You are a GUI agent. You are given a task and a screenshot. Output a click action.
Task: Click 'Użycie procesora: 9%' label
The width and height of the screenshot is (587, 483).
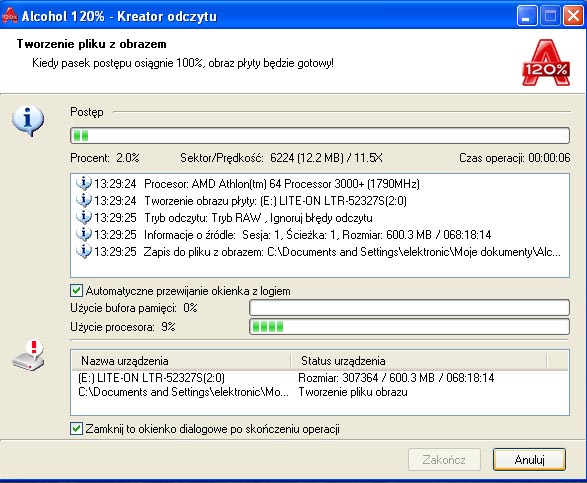tap(123, 327)
